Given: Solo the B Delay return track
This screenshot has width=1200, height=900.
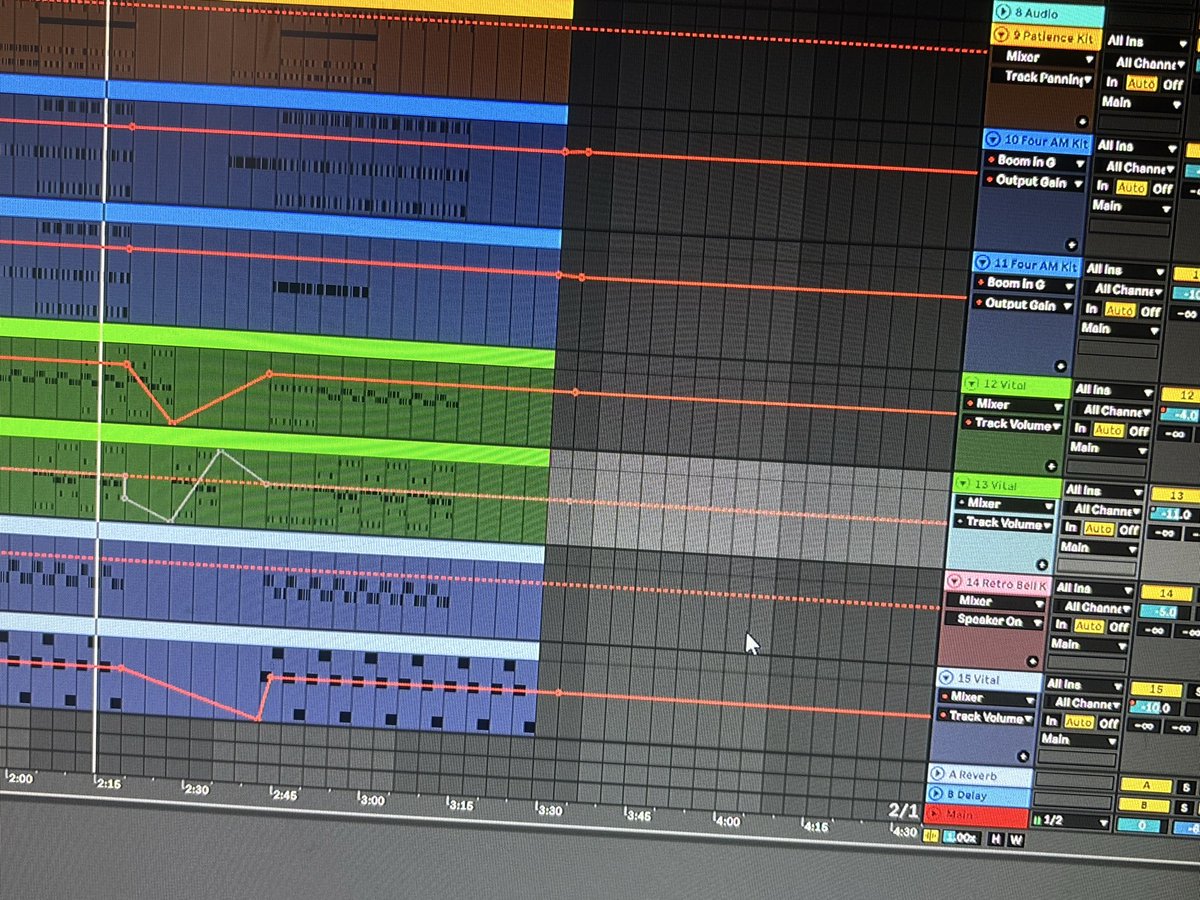Looking at the screenshot, I should [1184, 807].
